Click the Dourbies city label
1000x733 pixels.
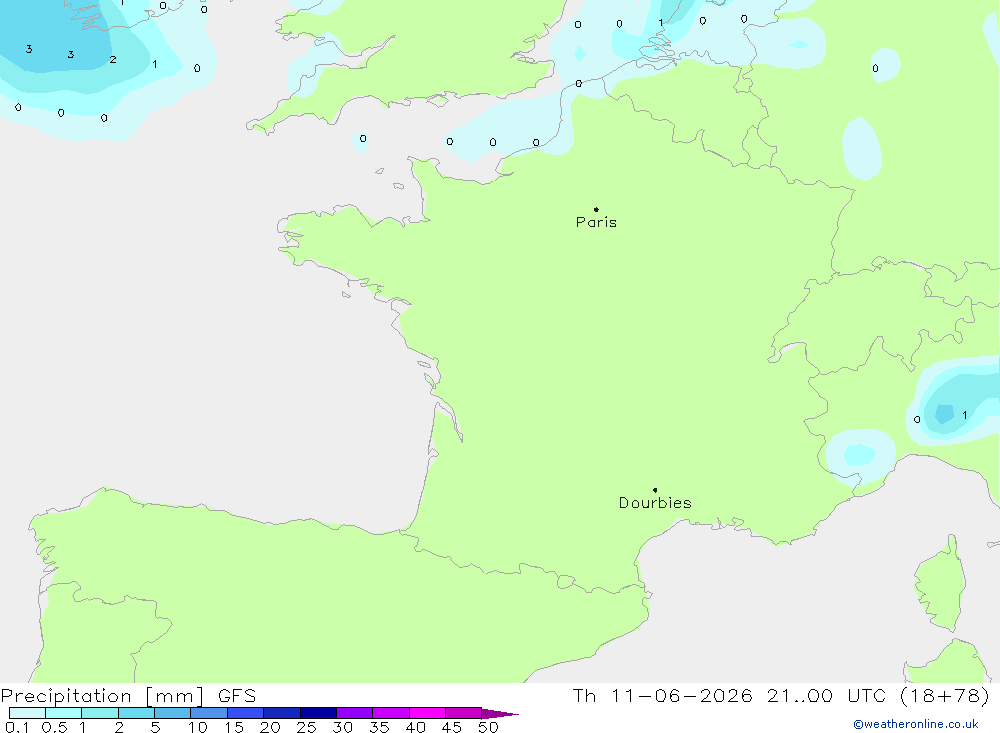pos(655,503)
